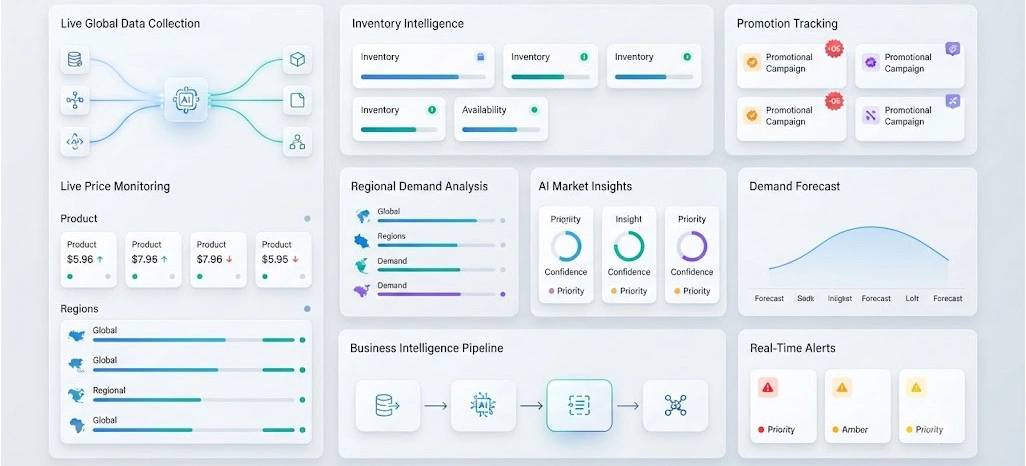
Task: Click the purple dot ending the purple Demand row
Action: [x=503, y=295]
